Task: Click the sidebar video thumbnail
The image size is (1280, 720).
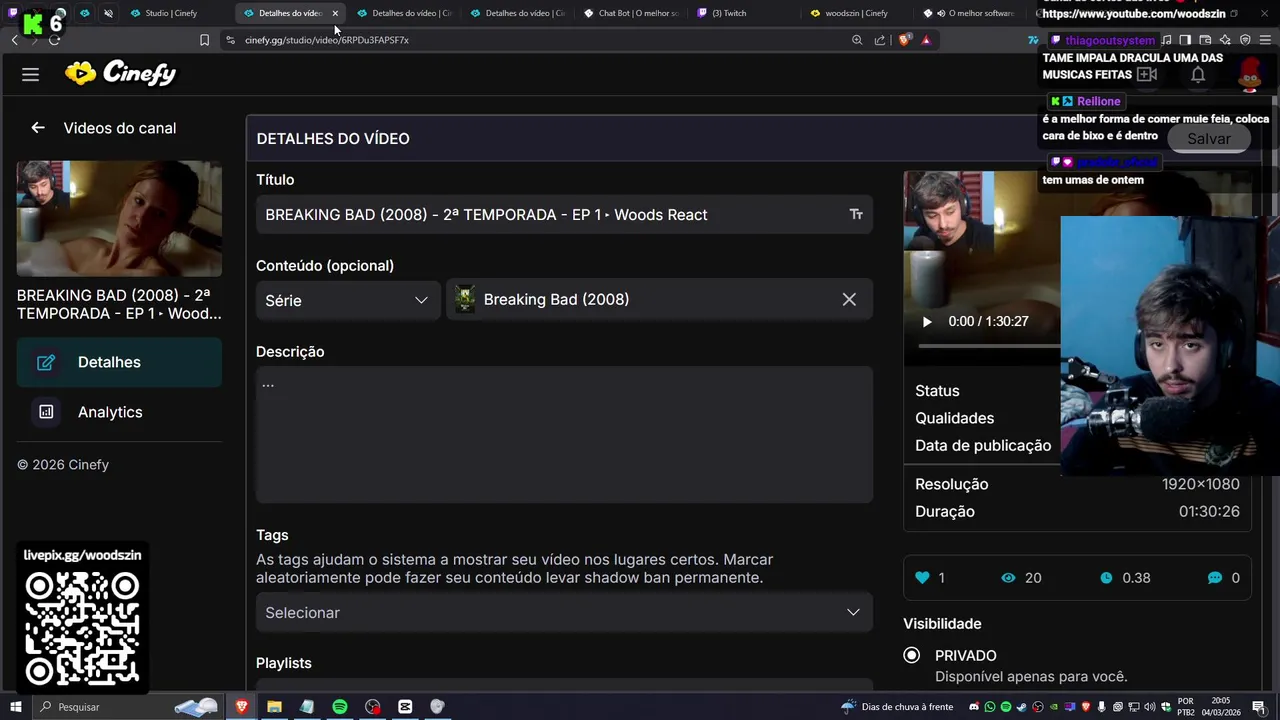Action: (x=119, y=219)
